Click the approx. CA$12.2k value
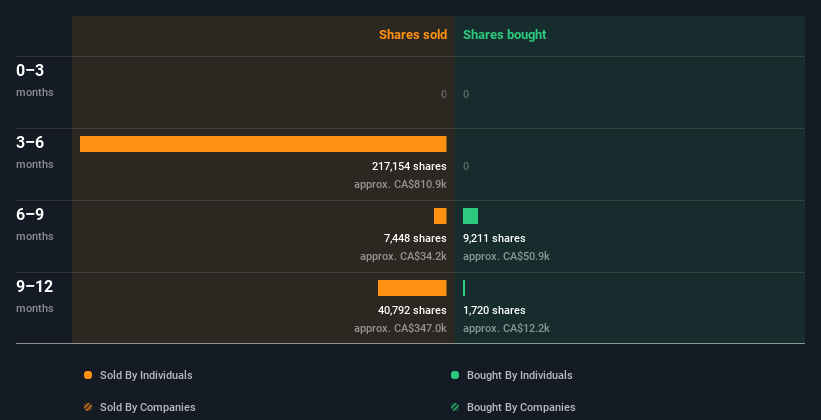 pyautogui.click(x=506, y=328)
